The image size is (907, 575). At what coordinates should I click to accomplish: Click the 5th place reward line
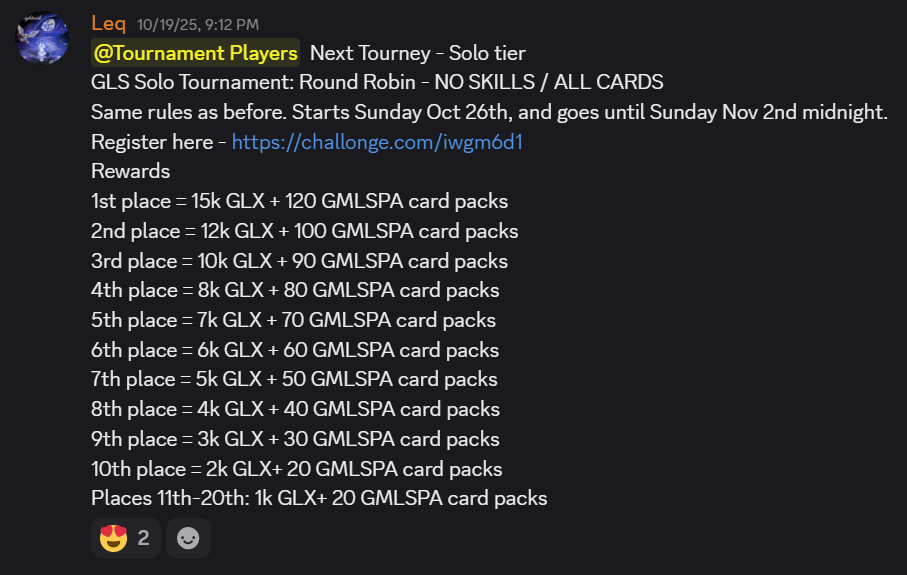pos(293,320)
